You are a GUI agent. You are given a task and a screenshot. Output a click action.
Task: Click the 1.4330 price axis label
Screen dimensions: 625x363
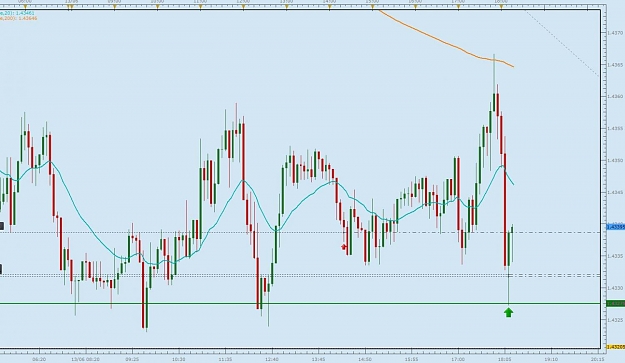[615, 288]
